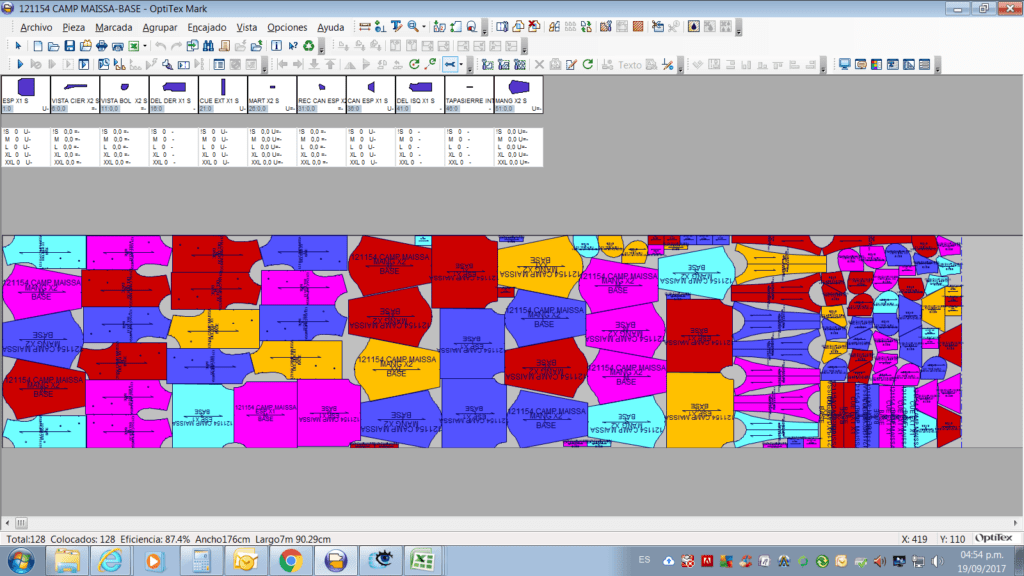Viewport: 1024px width, 576px height.
Task: Click the Excel export toolbar icon
Action: pos(133,46)
